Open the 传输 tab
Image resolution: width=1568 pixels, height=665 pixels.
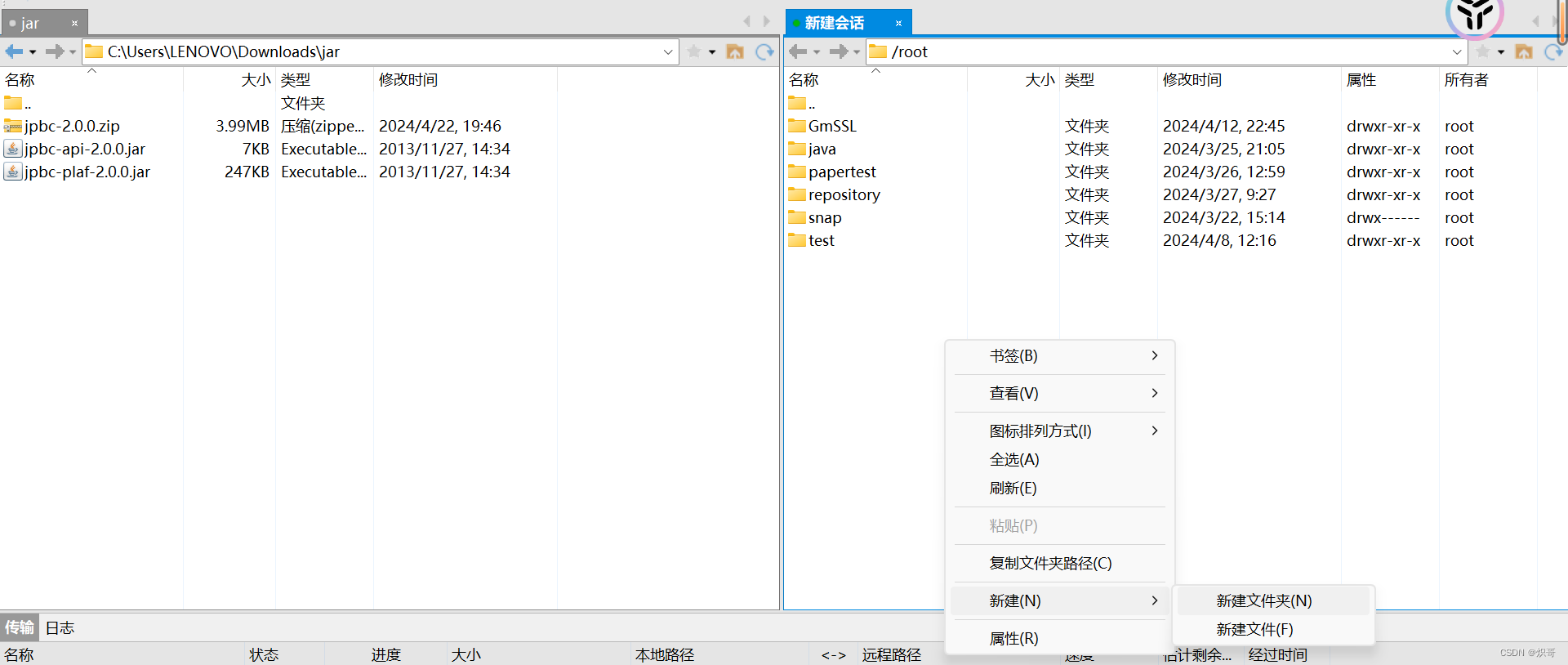[20, 627]
